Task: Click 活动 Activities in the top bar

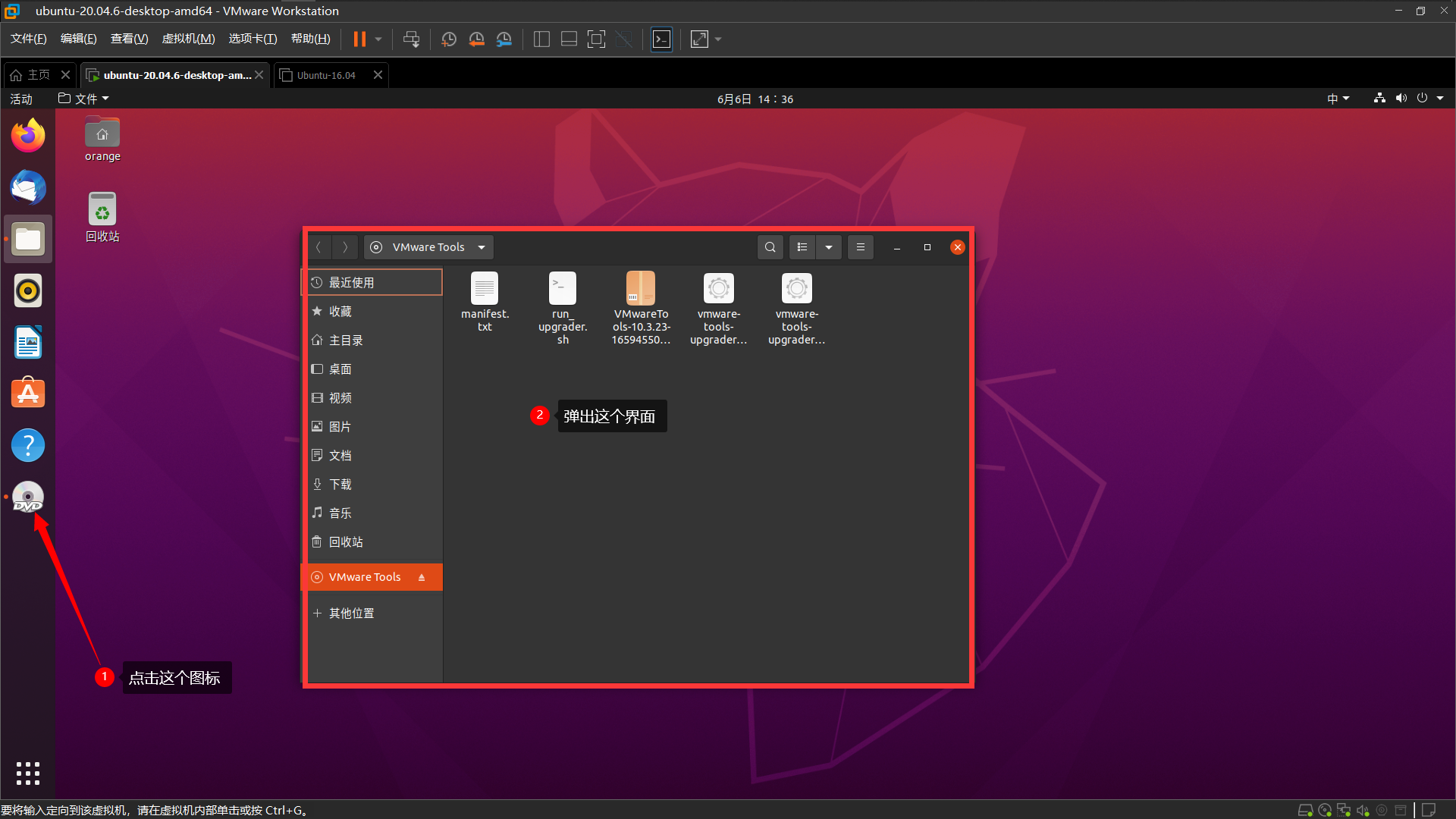Action: 20,99
